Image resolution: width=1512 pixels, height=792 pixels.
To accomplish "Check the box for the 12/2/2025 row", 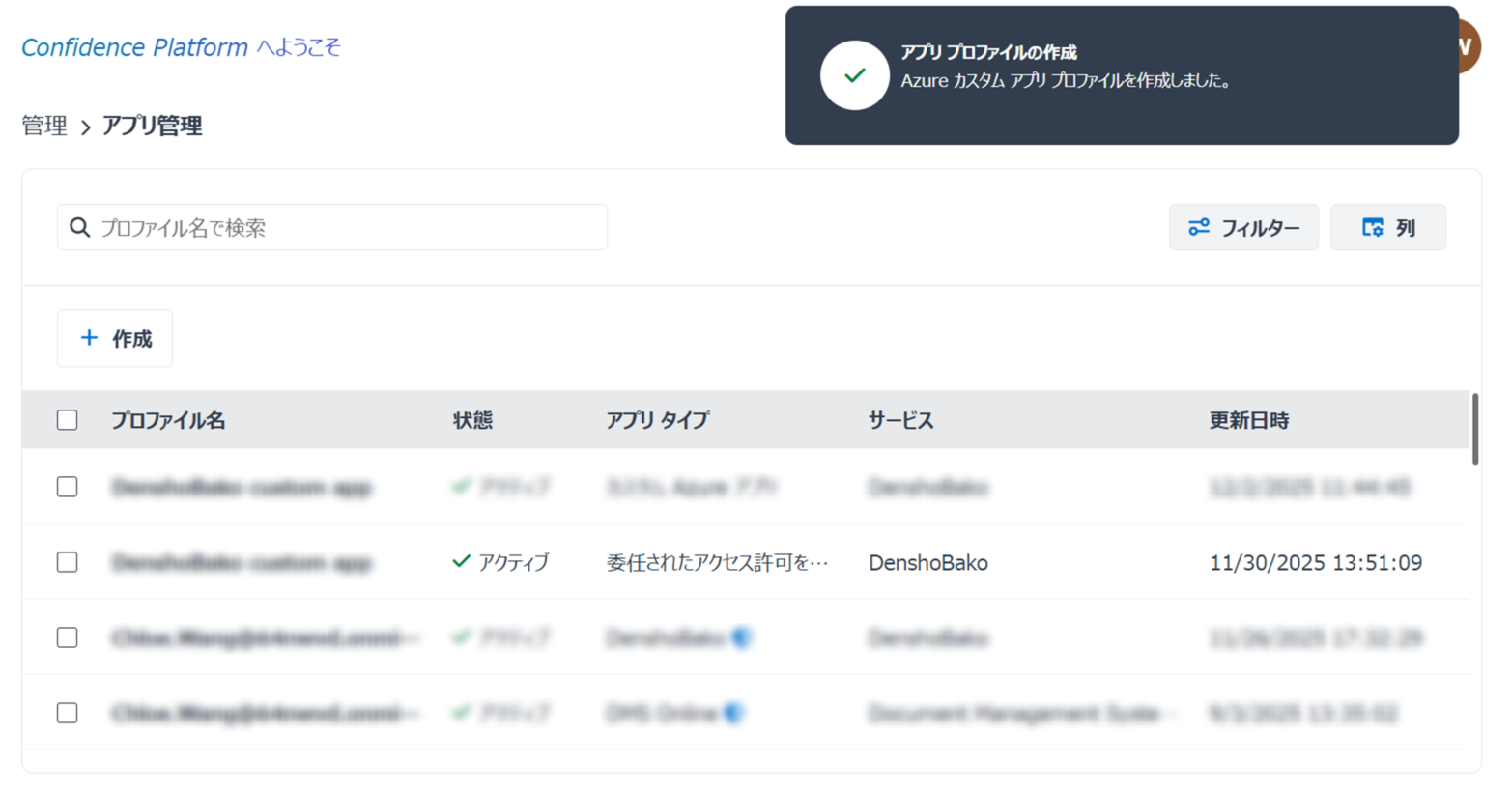I will (x=67, y=487).
